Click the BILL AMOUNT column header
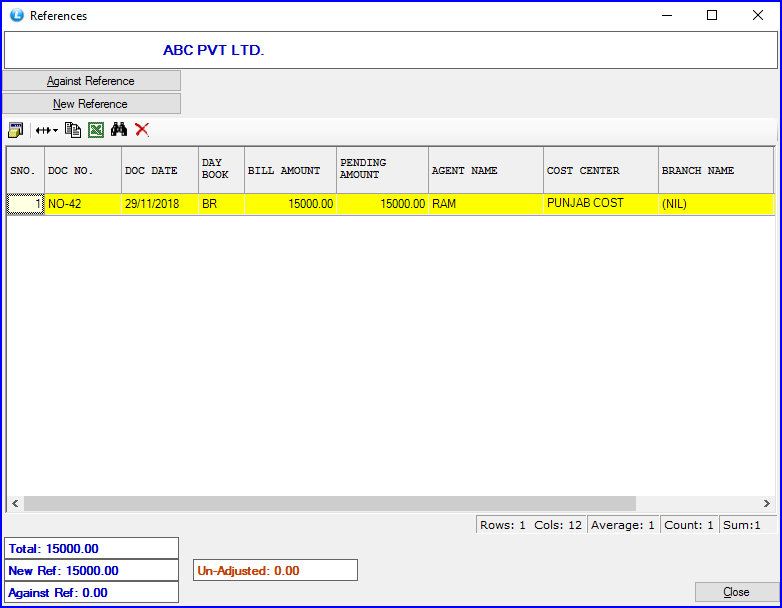The height and width of the screenshot is (608, 782). (x=290, y=170)
